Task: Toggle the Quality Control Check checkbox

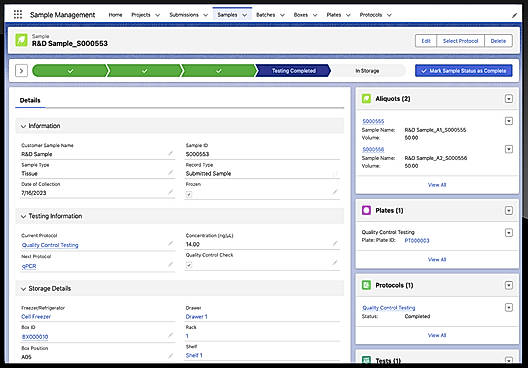Action: pyautogui.click(x=189, y=265)
